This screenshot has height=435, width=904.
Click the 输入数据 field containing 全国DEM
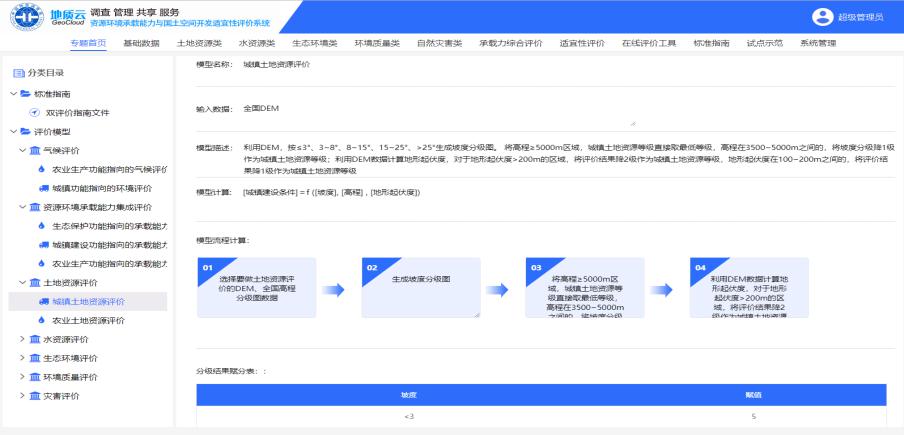[439, 115]
